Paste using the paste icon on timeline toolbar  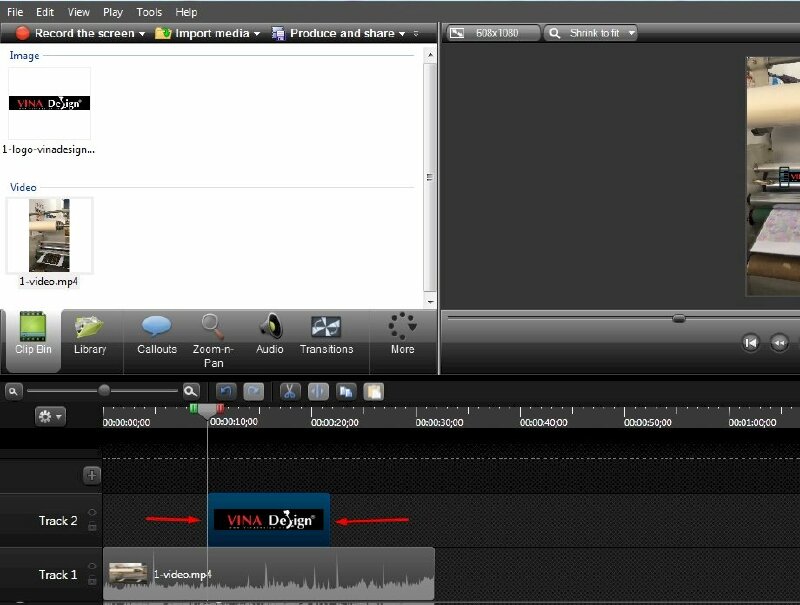pos(372,391)
